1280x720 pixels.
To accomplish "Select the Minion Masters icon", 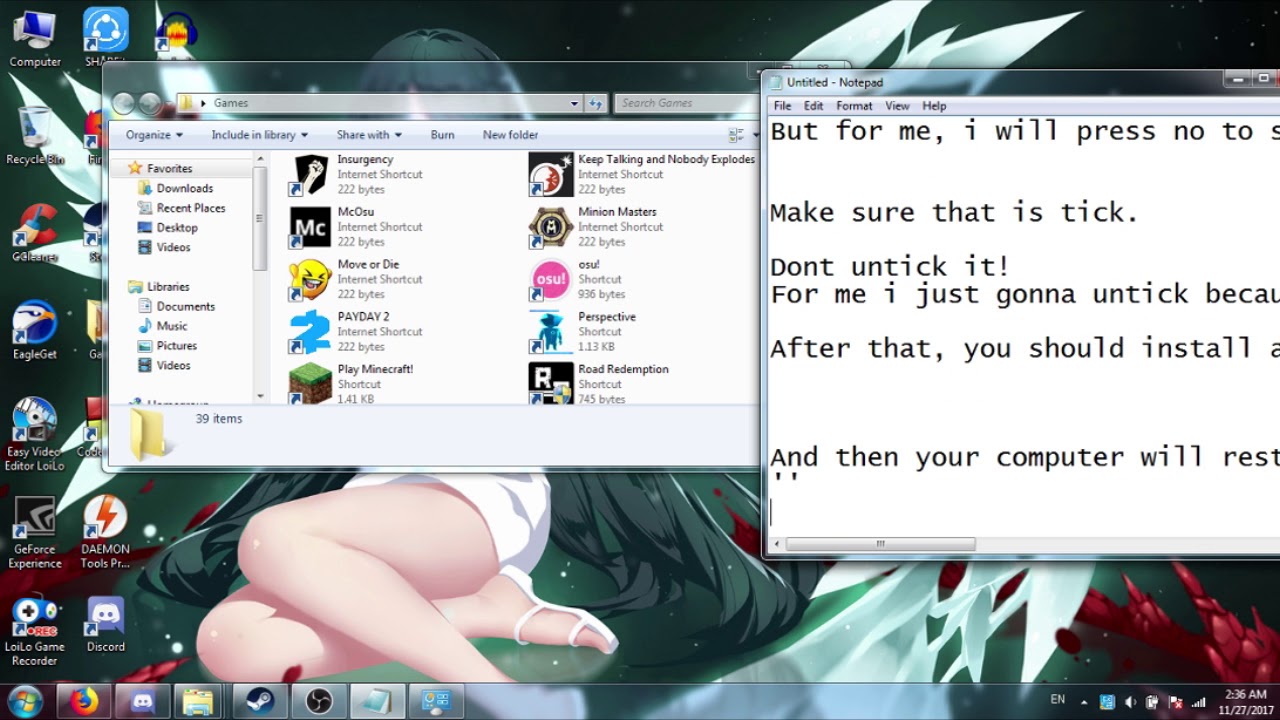I will tap(551, 228).
